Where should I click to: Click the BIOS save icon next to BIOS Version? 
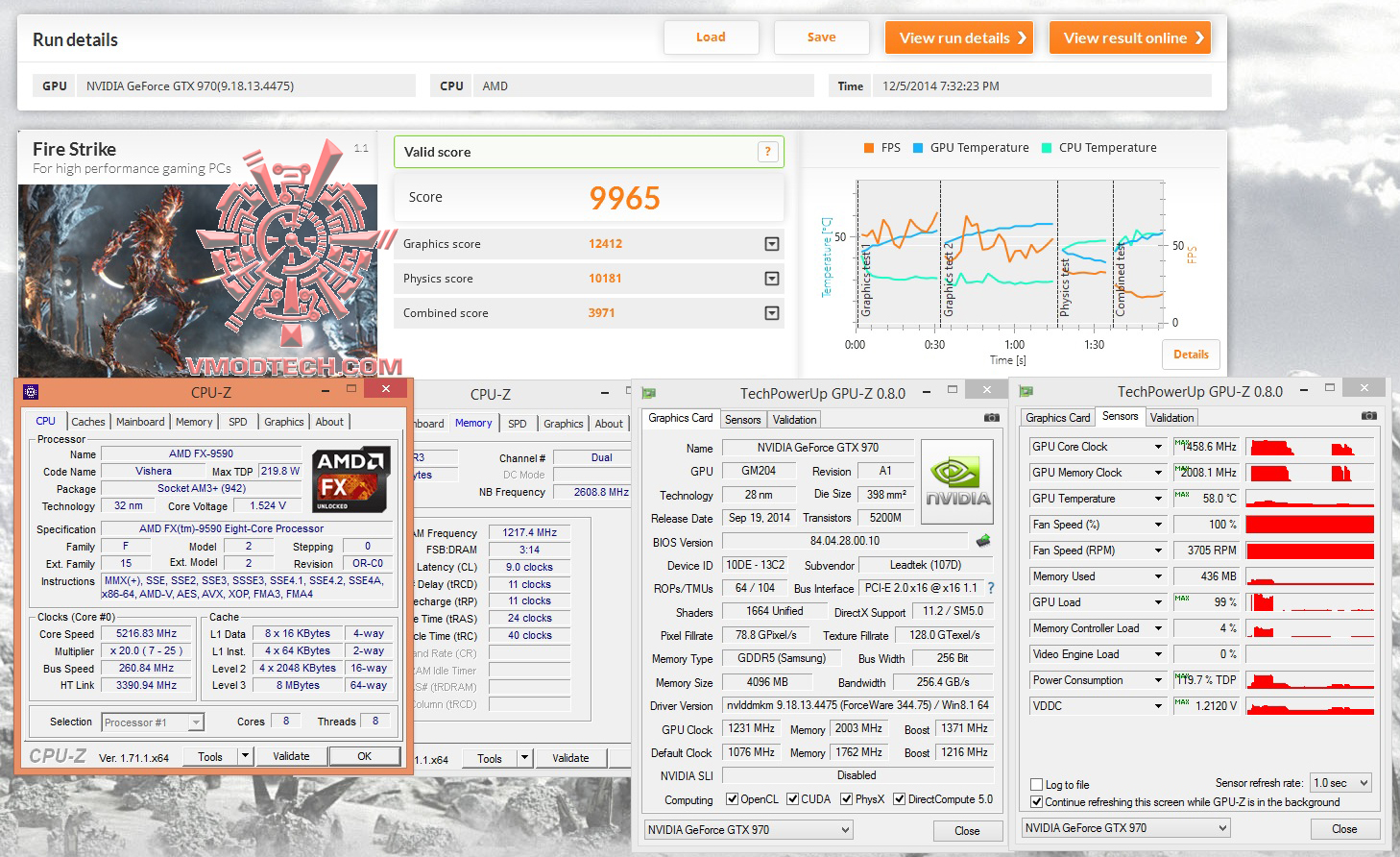983,541
